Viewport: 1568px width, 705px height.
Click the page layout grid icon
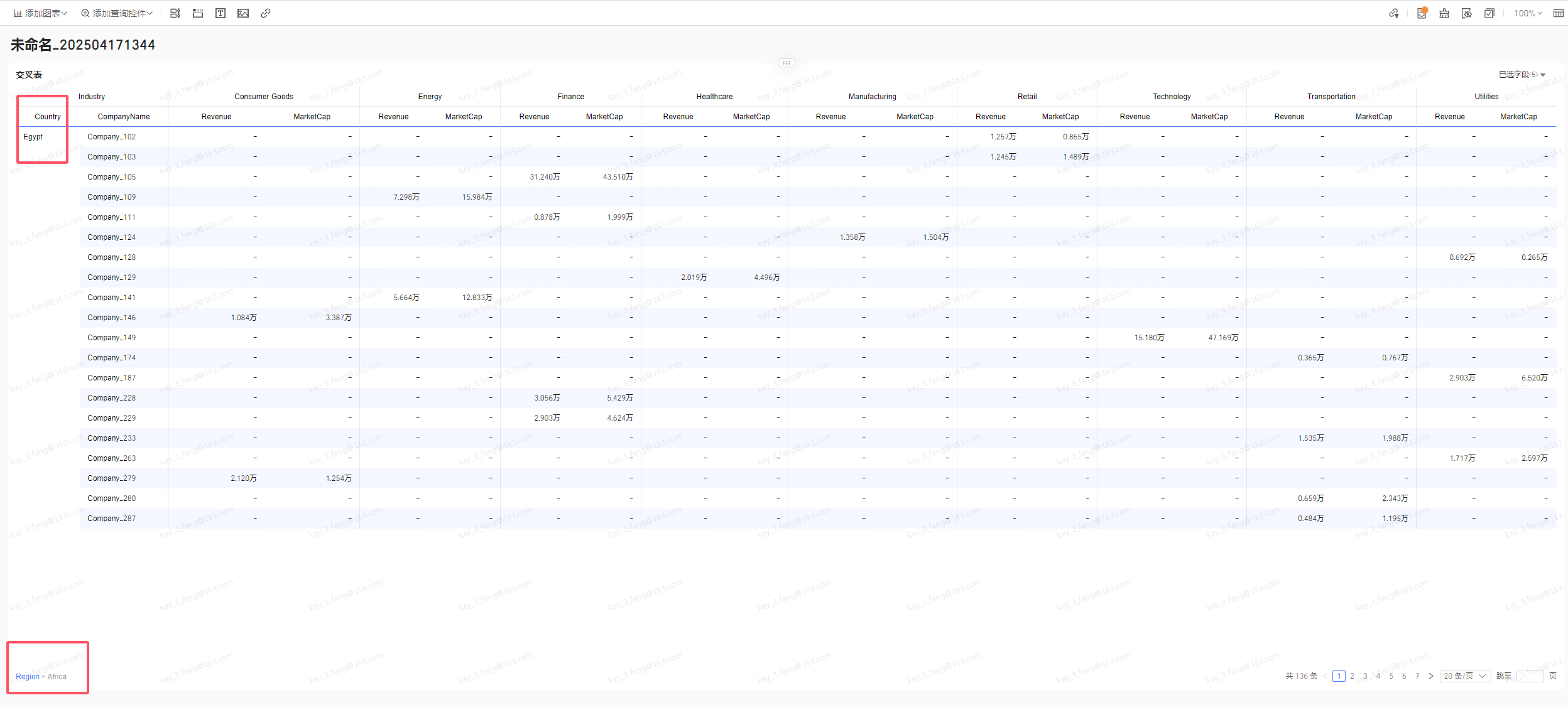pos(1559,13)
